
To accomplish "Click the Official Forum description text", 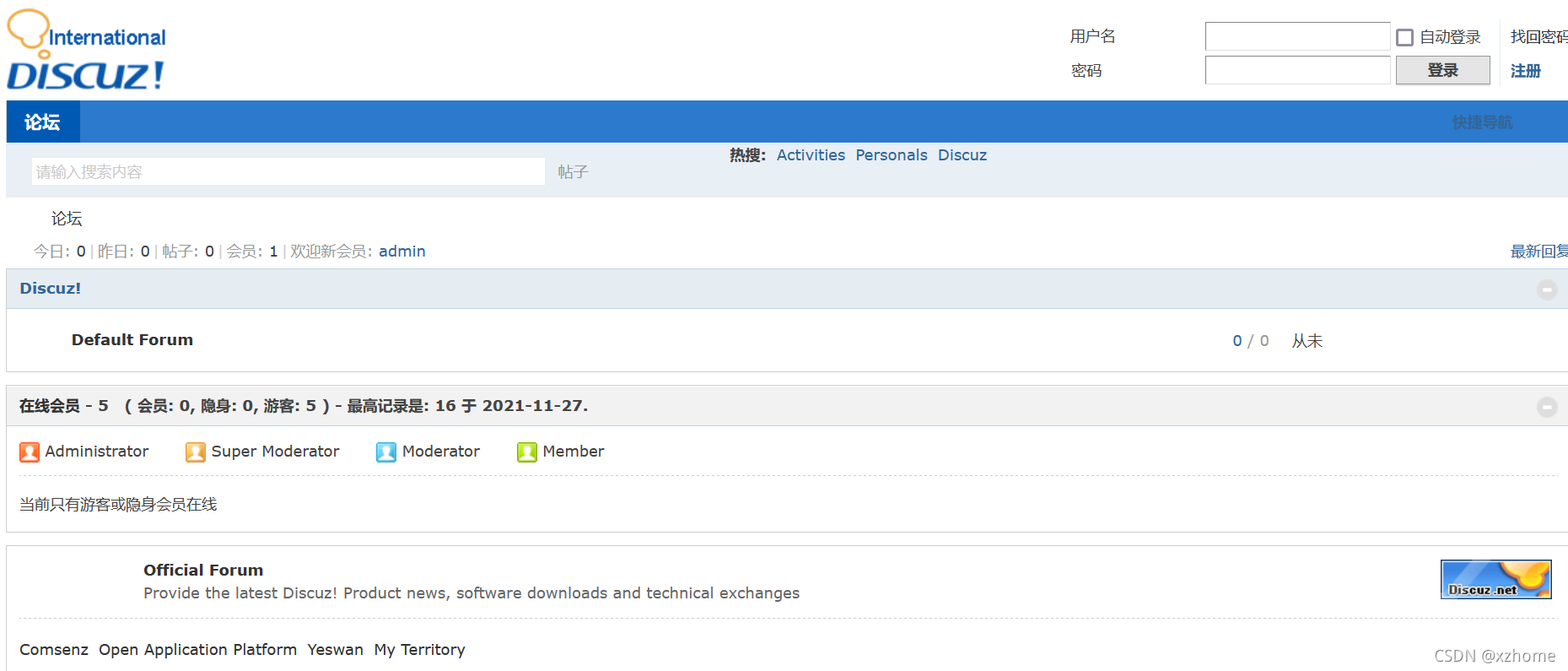I will [x=471, y=593].
